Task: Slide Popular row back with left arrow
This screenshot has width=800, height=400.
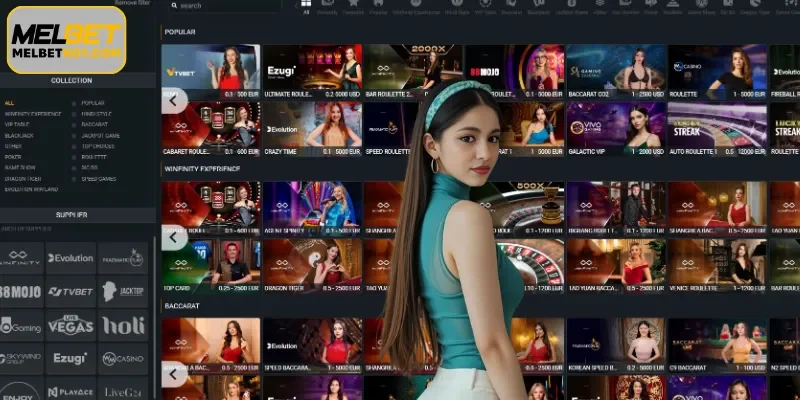Action: tap(174, 101)
